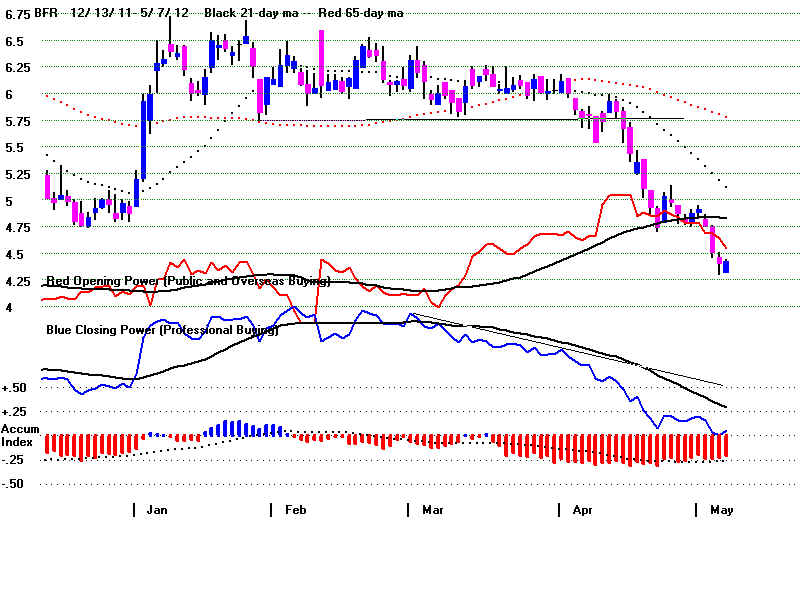
Task: Click the BFR ticker symbol in header
Action: tap(45, 13)
